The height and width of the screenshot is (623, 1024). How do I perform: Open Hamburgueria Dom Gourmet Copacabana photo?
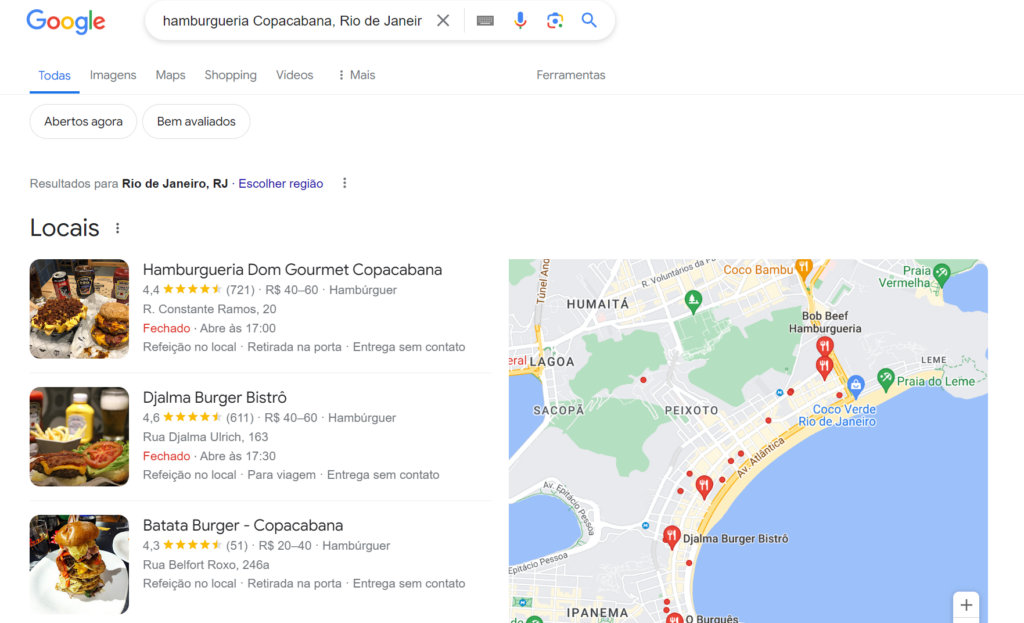click(79, 309)
